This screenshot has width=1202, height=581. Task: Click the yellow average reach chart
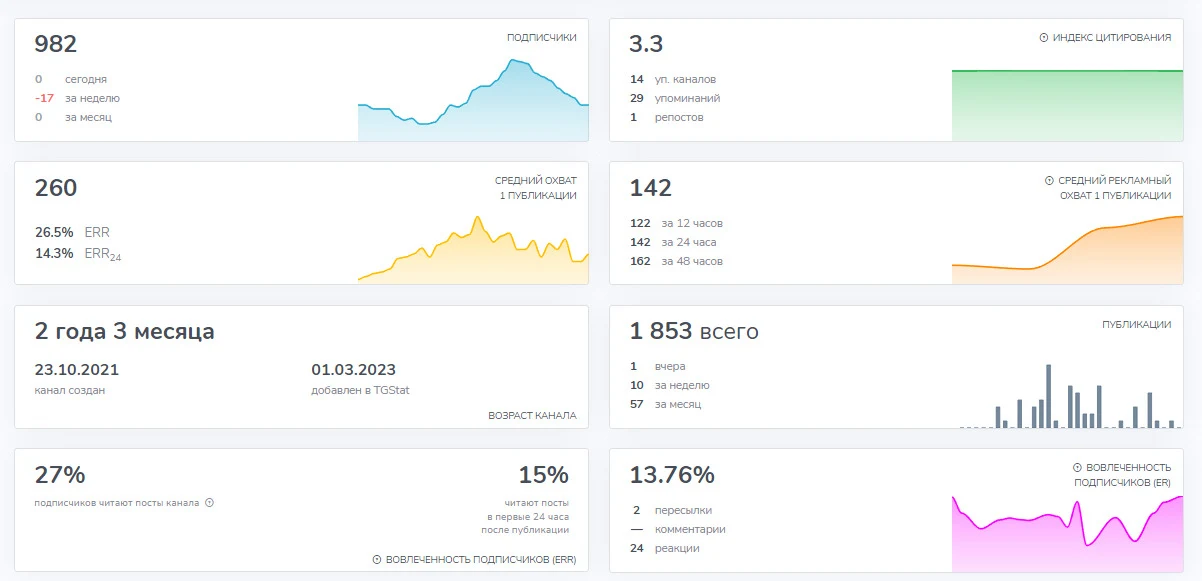pyautogui.click(x=473, y=249)
